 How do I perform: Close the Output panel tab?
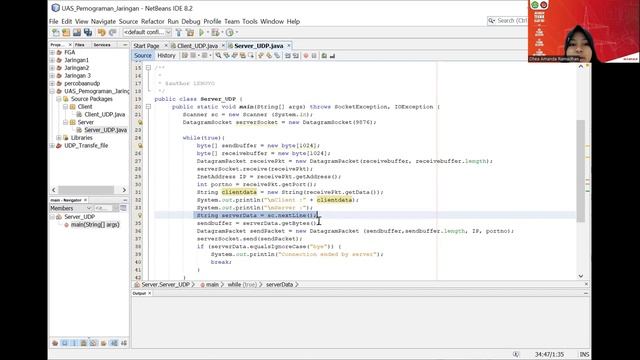pyautogui.click(x=149, y=293)
